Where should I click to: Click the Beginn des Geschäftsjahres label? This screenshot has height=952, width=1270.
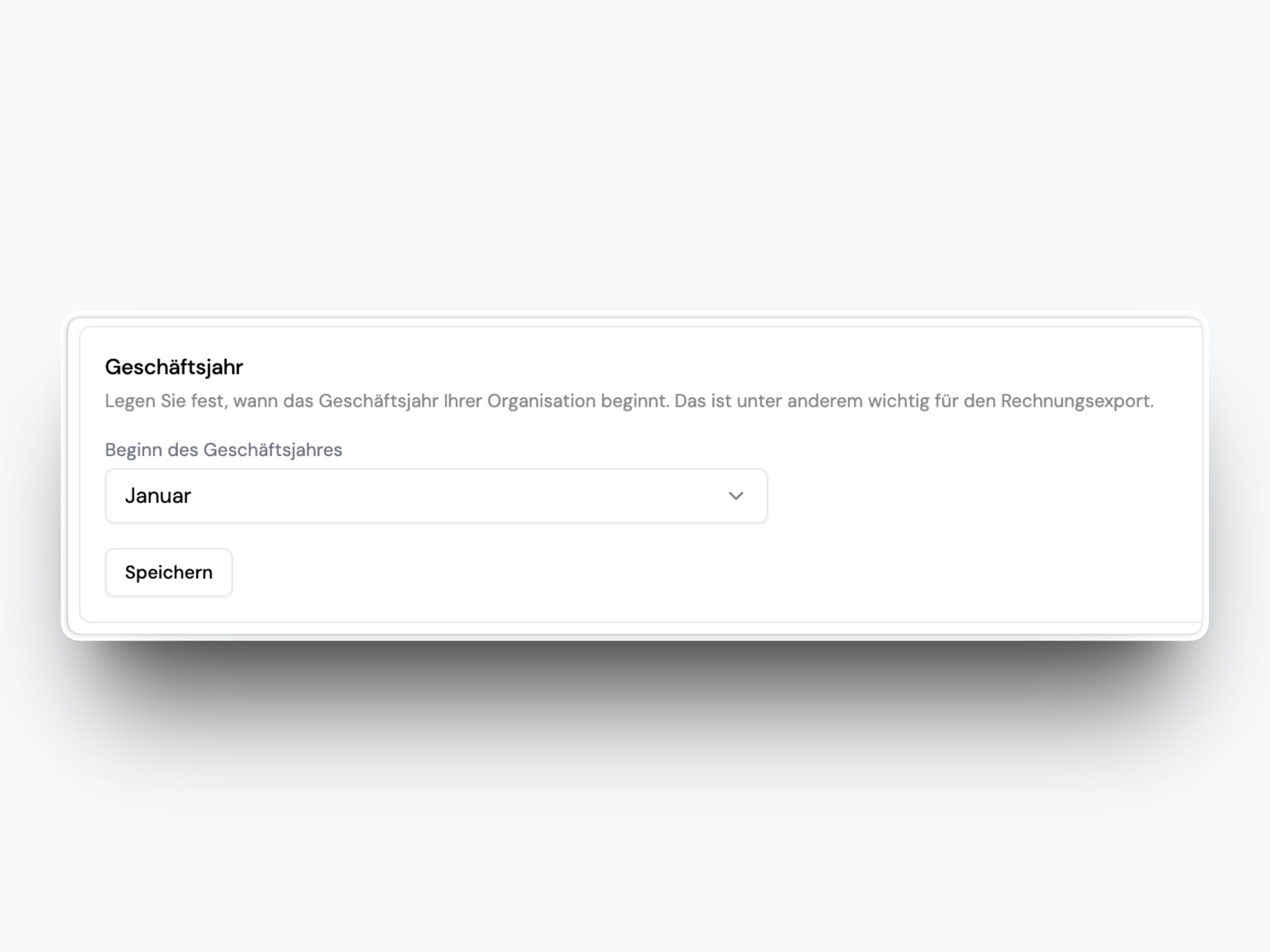click(x=224, y=450)
